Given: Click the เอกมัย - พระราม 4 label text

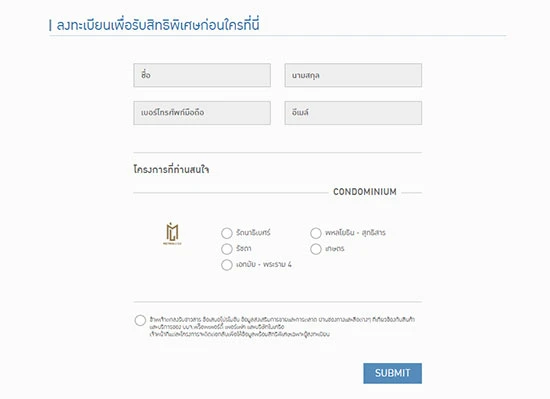Looking at the screenshot, I should tap(264, 264).
